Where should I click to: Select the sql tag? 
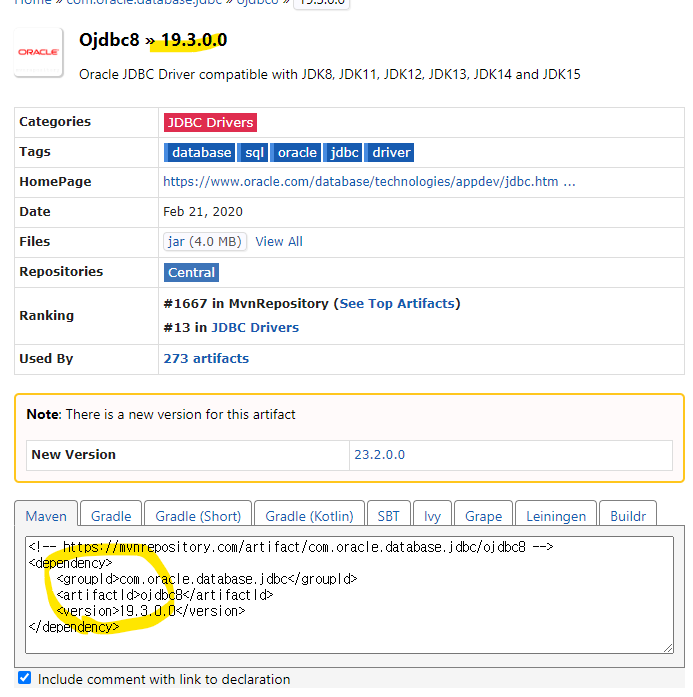click(253, 152)
